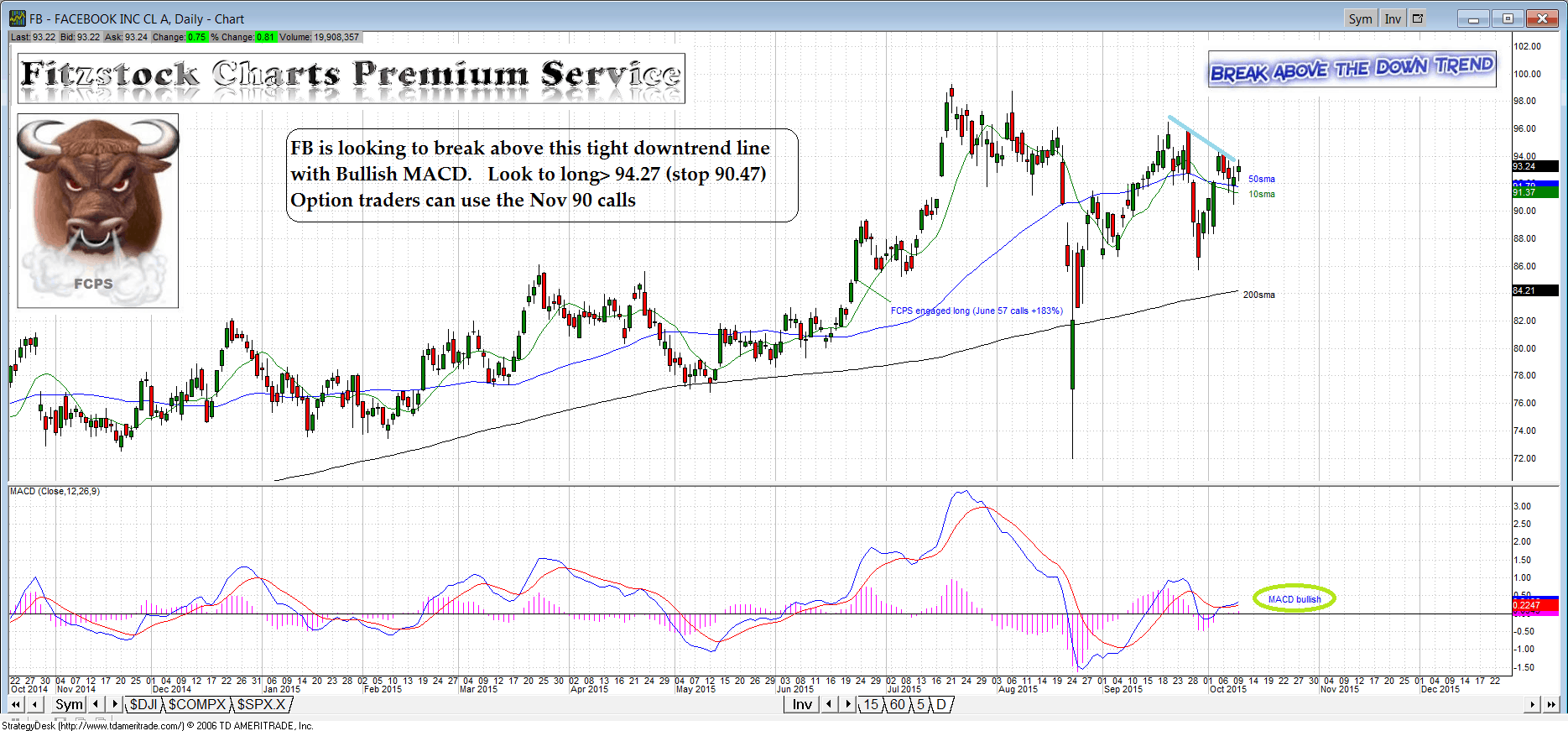The height and width of the screenshot is (731, 1568).
Task: Click the pop-out window icon beside Inv
Action: [1418, 18]
